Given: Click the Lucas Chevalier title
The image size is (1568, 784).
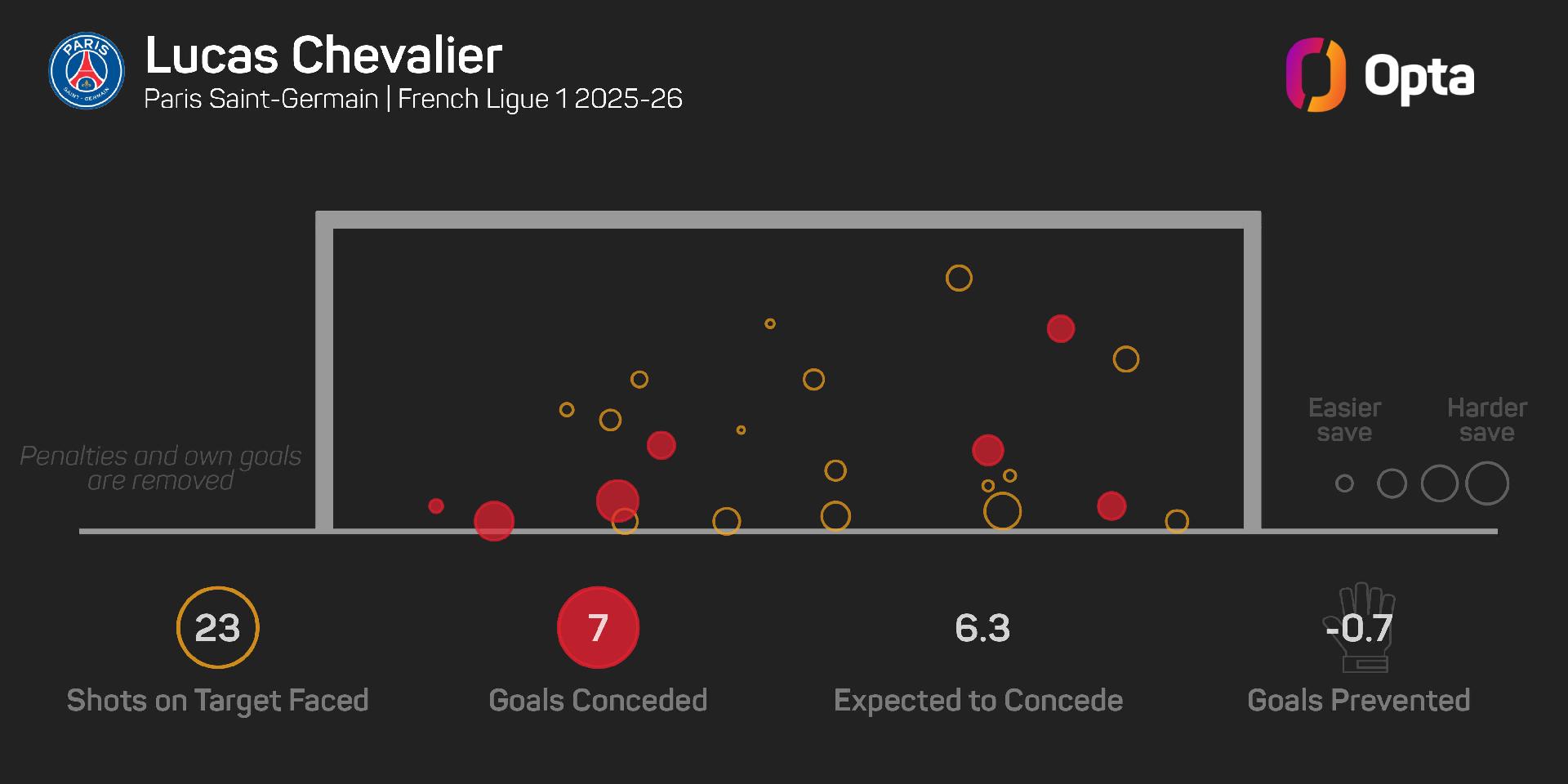Looking at the screenshot, I should point(323,56).
